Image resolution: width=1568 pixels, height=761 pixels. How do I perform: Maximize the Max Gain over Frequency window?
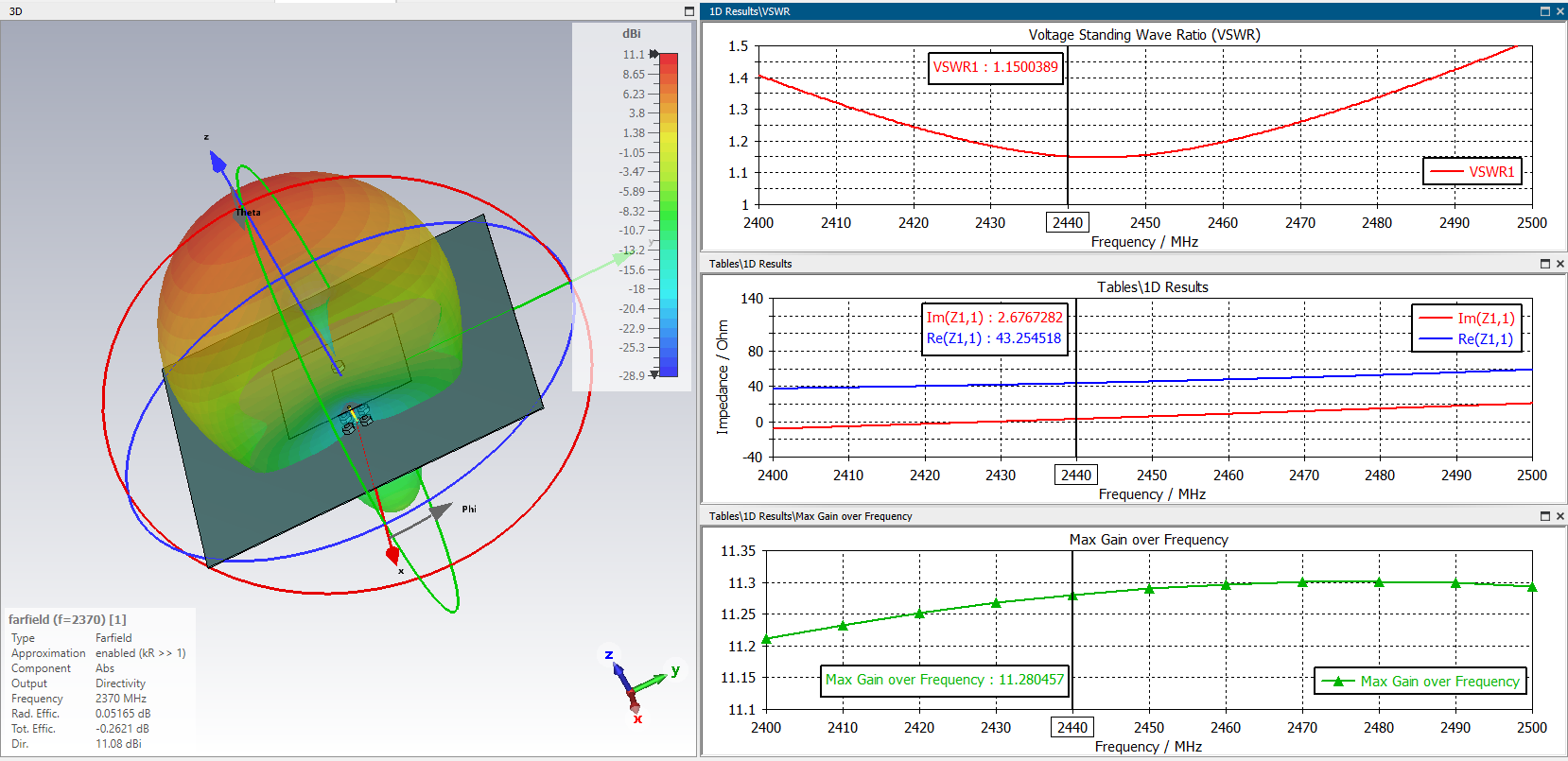1545,516
